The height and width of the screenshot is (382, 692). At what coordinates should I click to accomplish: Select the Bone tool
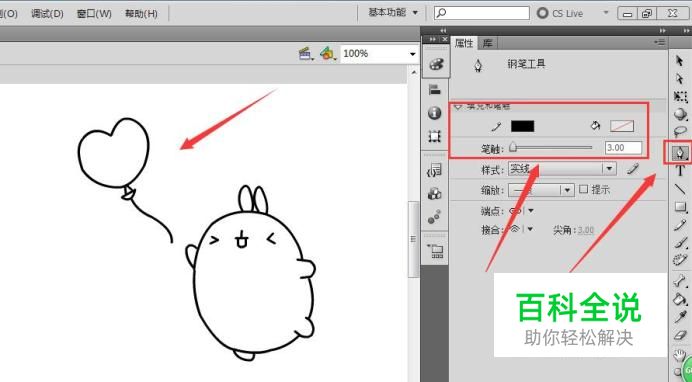click(x=680, y=281)
